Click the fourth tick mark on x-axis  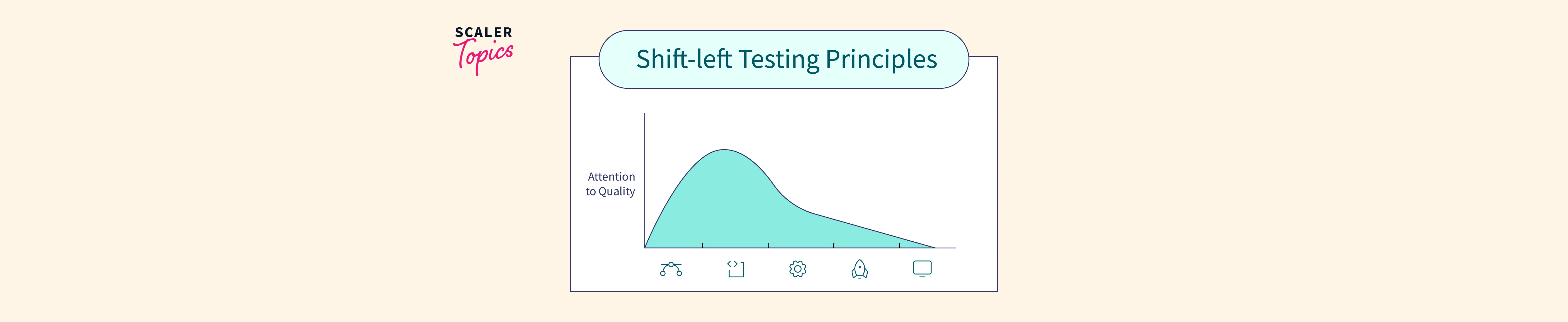tap(899, 246)
